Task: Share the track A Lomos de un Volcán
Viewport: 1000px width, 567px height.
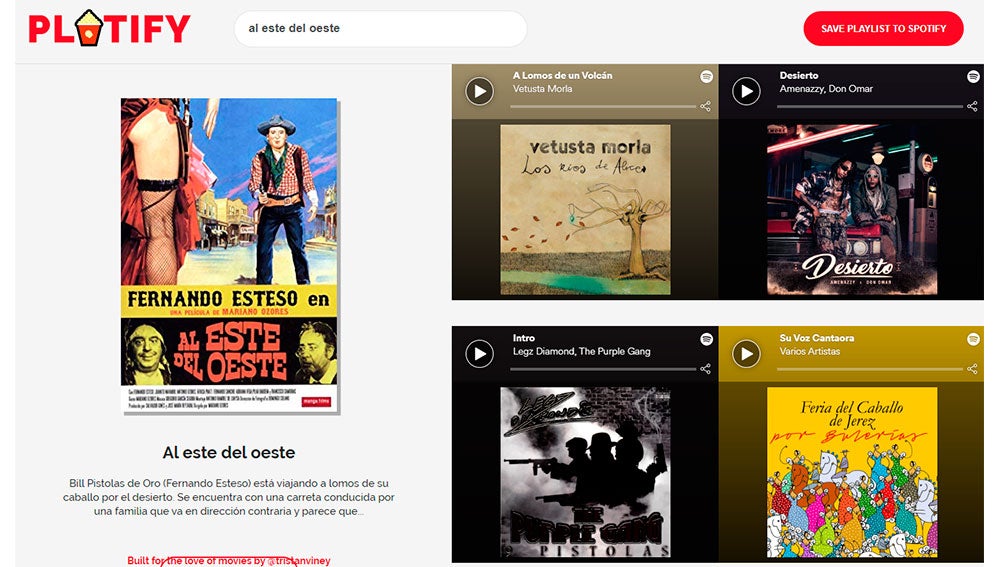Action: 705,106
